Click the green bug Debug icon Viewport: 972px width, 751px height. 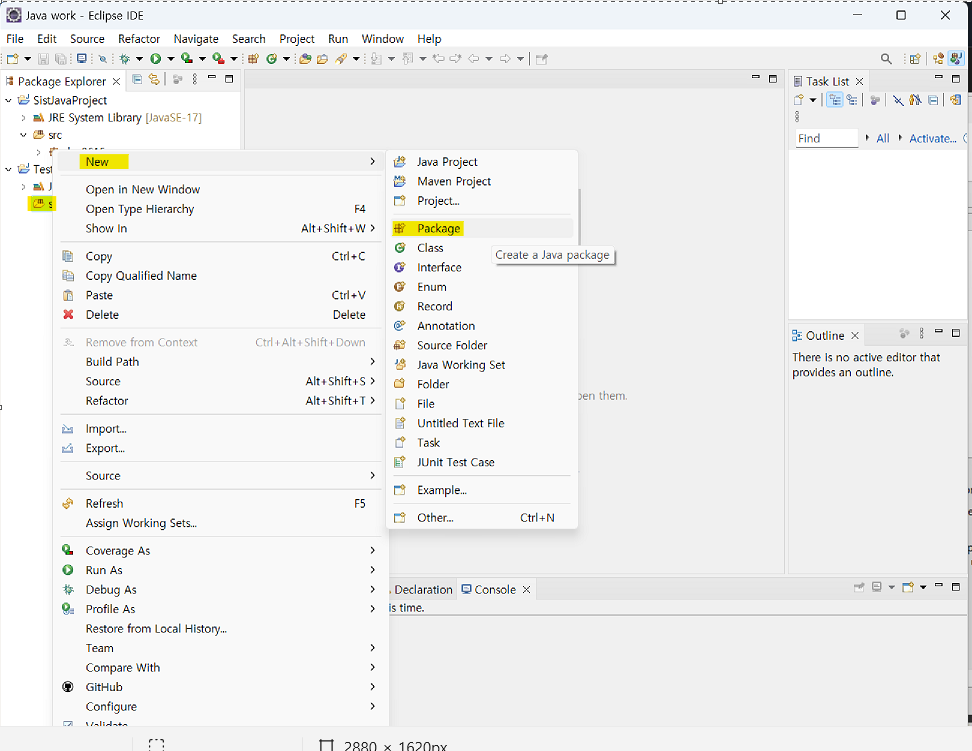point(125,59)
